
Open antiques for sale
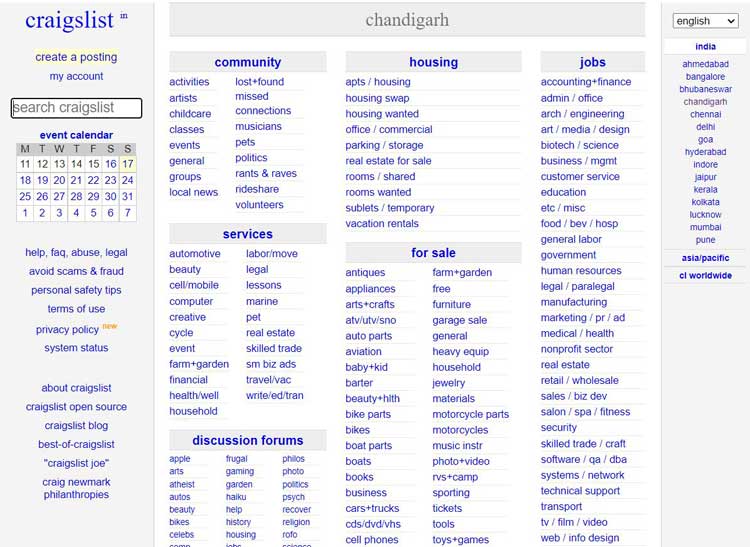click(x=365, y=273)
